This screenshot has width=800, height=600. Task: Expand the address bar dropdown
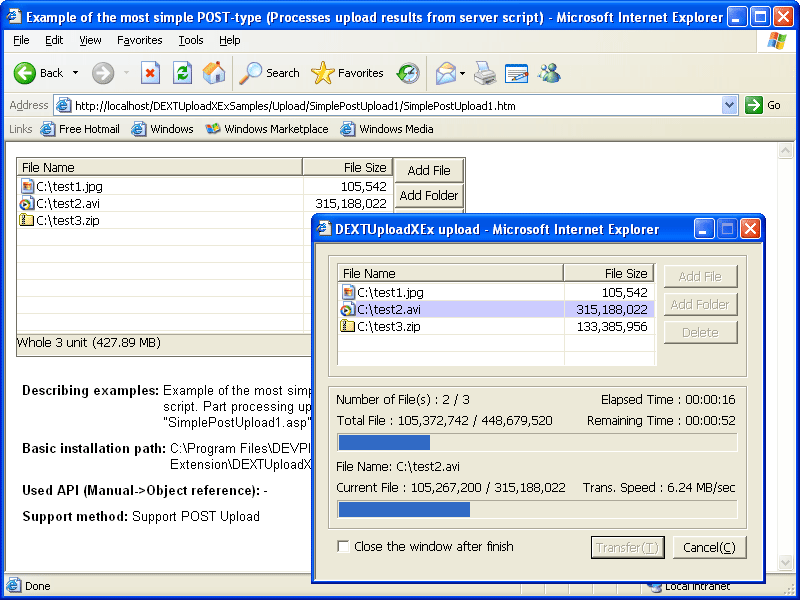click(729, 105)
